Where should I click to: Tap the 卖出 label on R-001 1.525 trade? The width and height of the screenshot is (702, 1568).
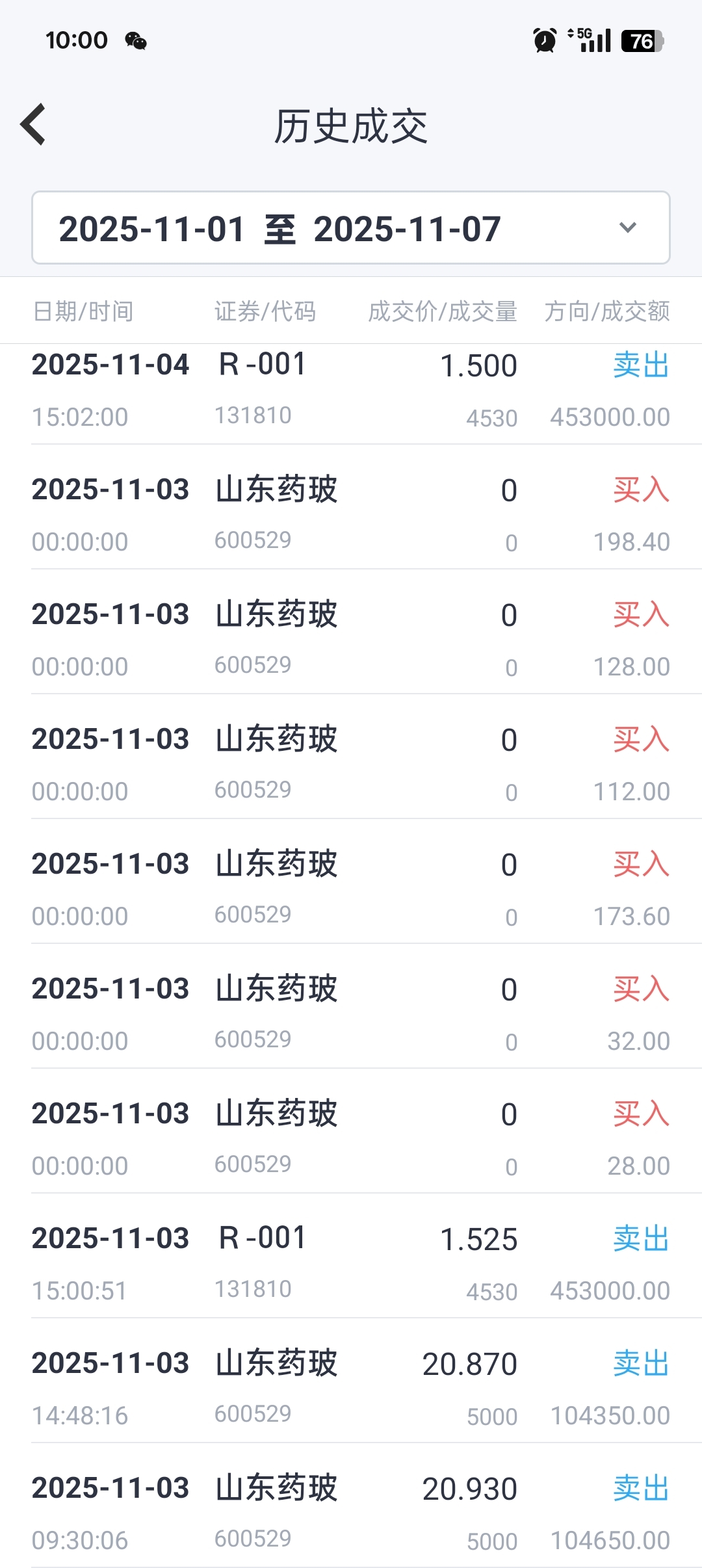641,1239
